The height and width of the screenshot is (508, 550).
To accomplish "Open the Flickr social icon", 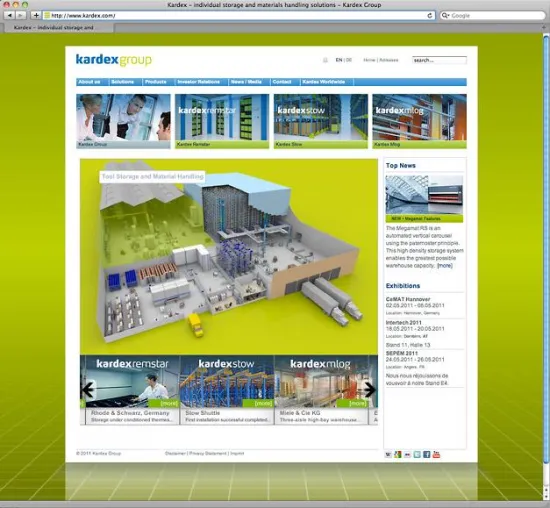I will (x=407, y=455).
